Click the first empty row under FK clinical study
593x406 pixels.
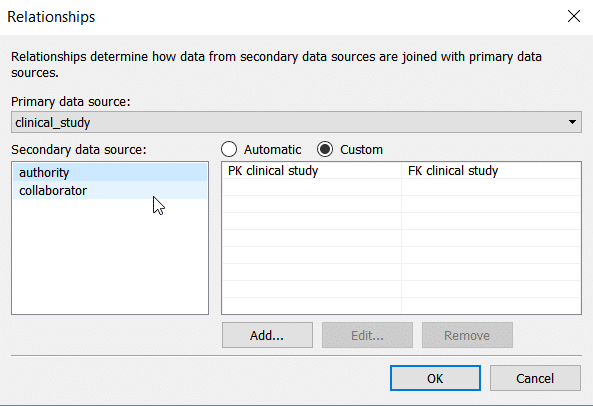491,187
